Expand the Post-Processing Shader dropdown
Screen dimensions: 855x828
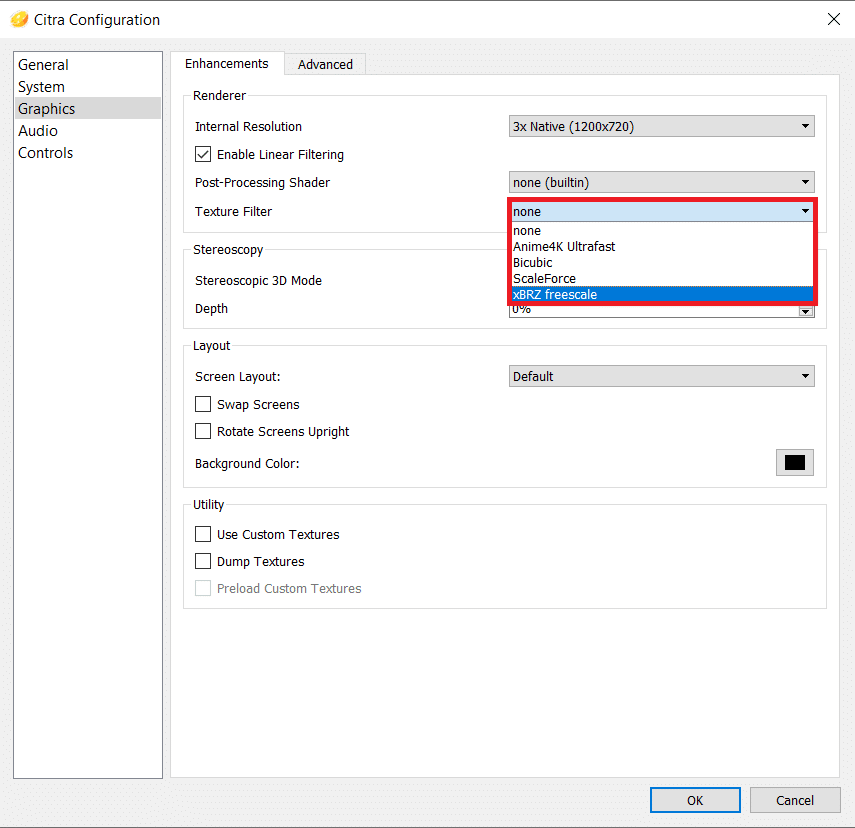[x=661, y=183]
